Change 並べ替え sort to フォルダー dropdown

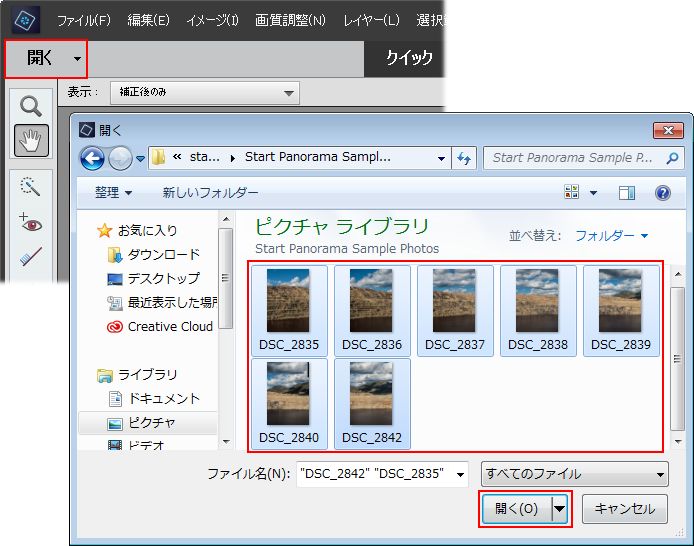tap(612, 235)
